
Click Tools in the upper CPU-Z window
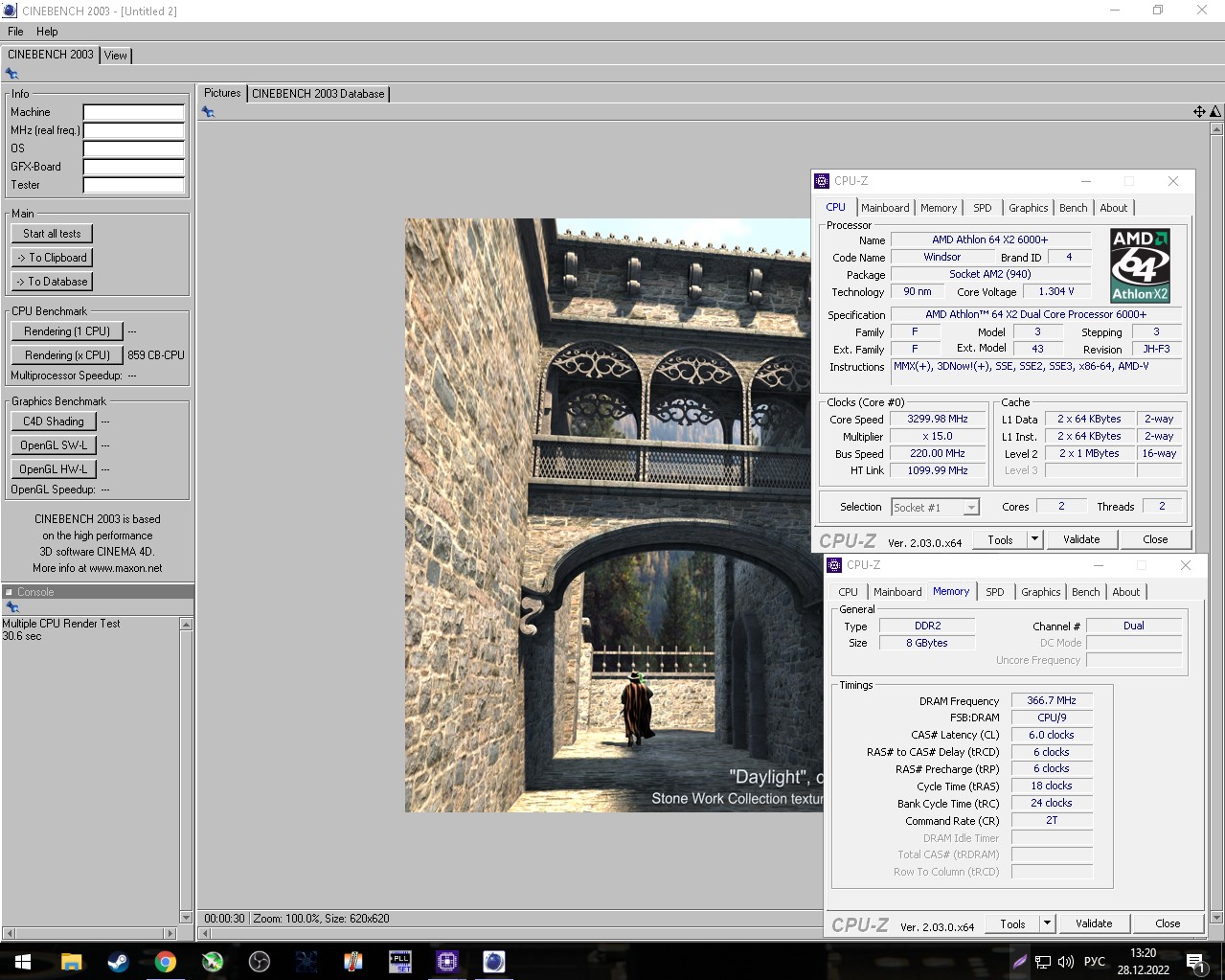coord(1000,539)
